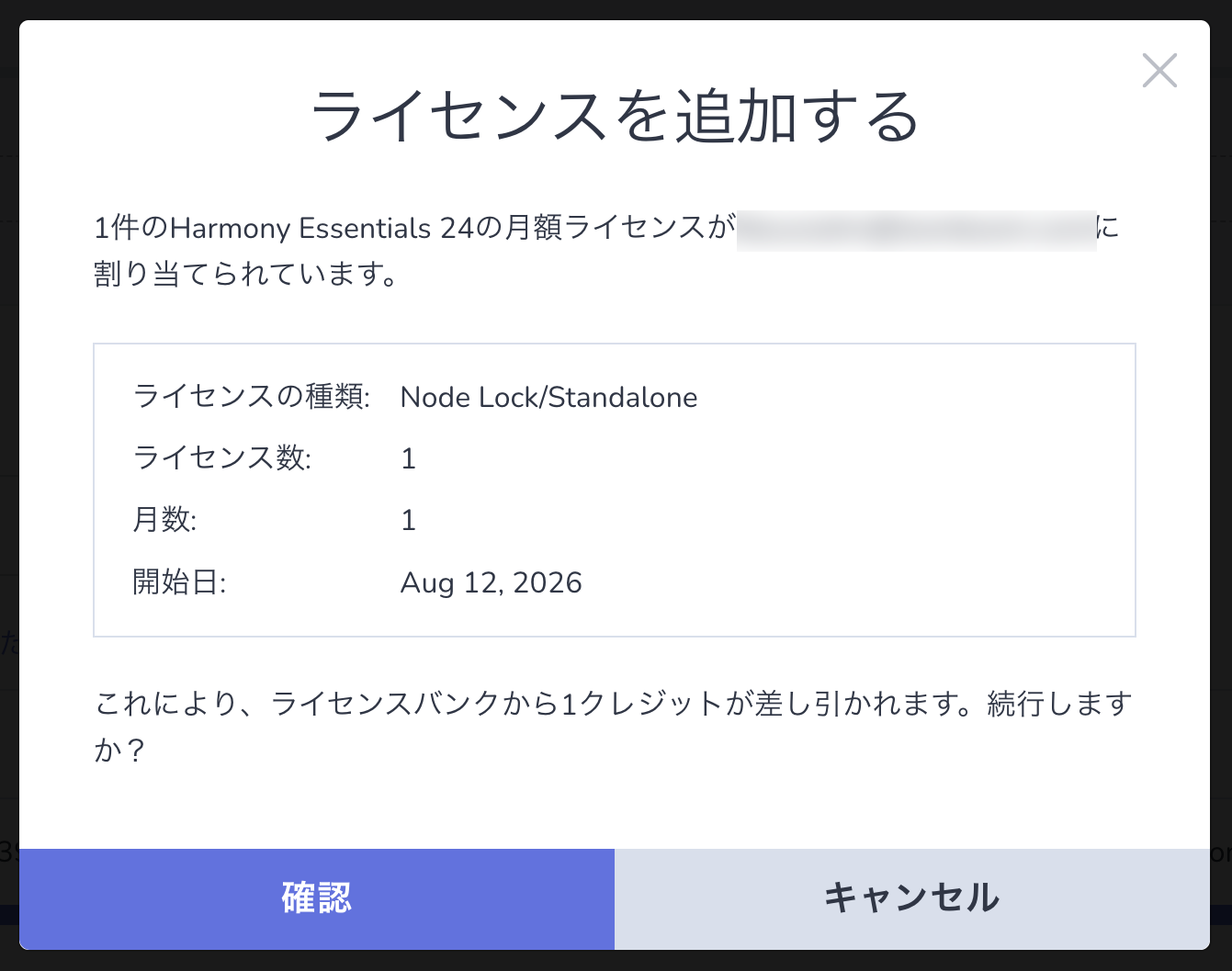Viewport: 1232px width, 971px height.
Task: Select the value beside ライセンス数
Action: 409,458
